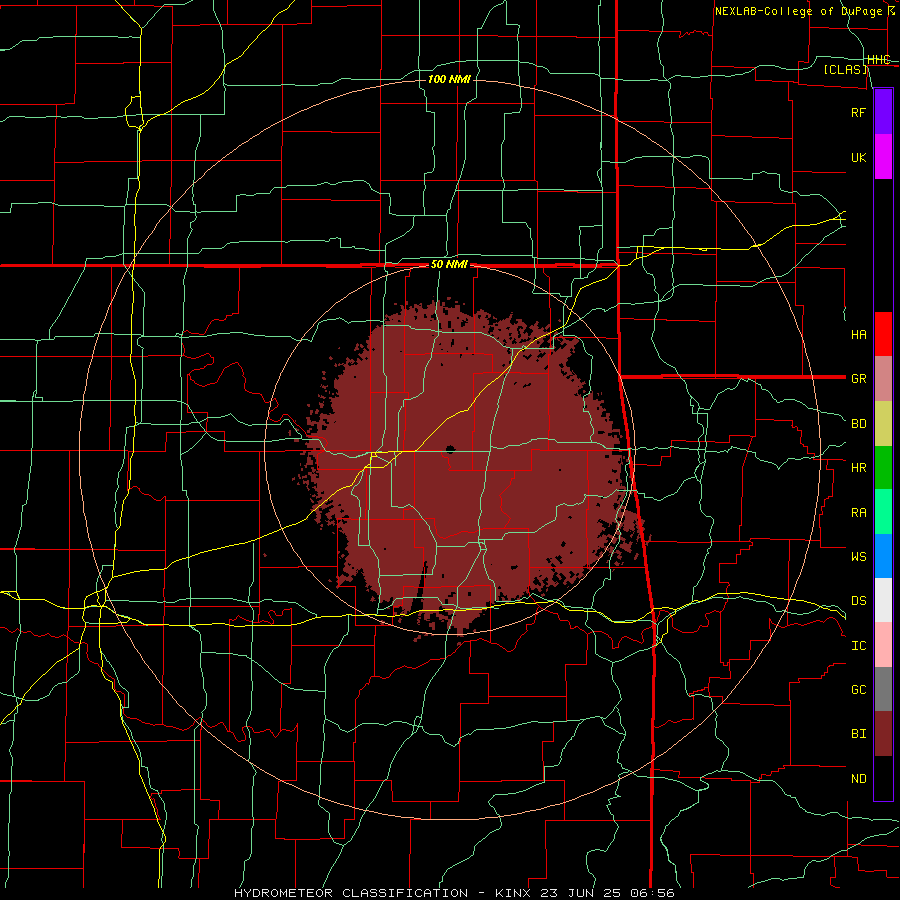Click the 'RF' legend label
This screenshot has width=900, height=900.
tap(858, 113)
